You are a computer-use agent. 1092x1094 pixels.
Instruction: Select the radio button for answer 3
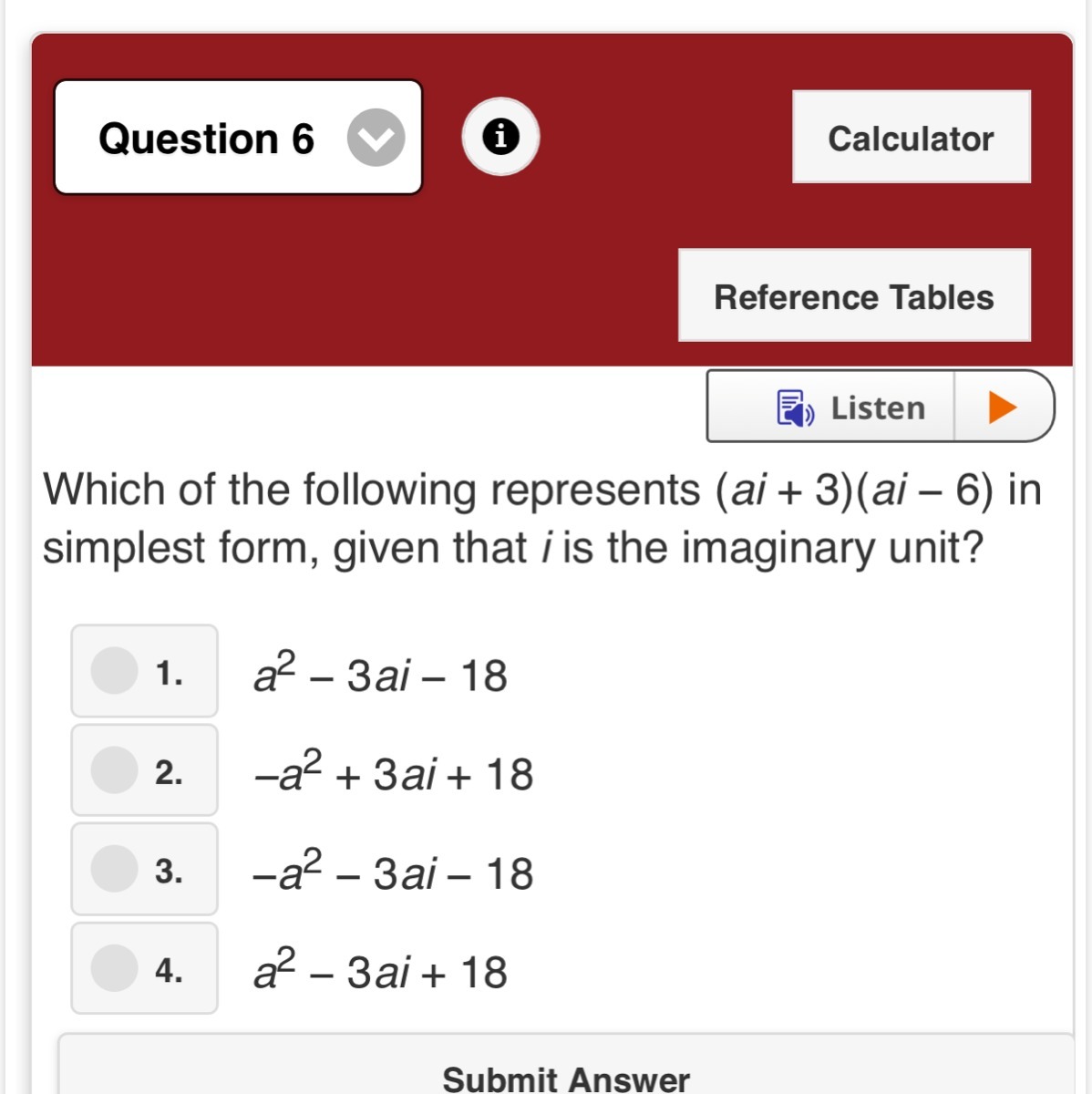(x=115, y=868)
